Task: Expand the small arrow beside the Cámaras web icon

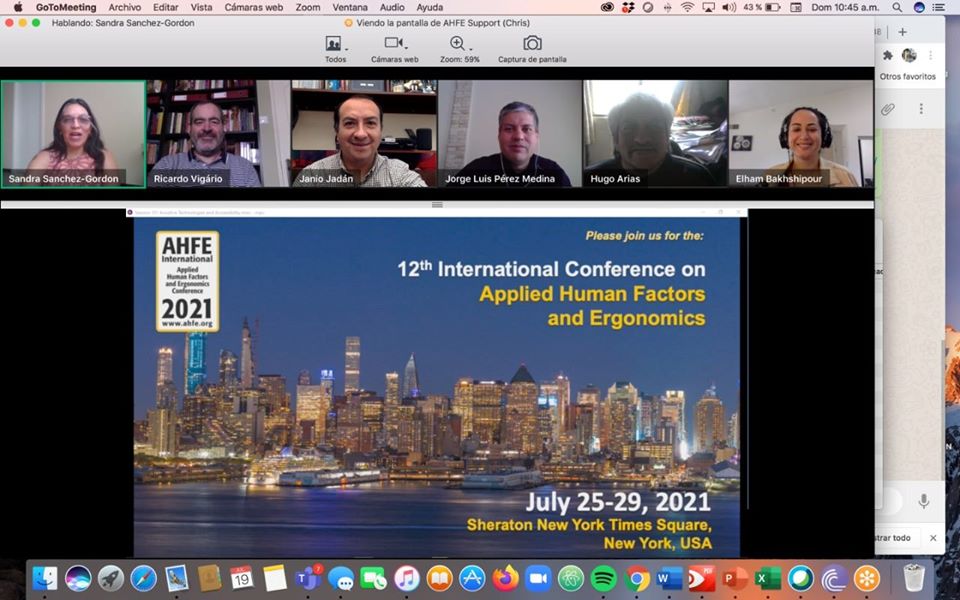Action: [x=405, y=47]
